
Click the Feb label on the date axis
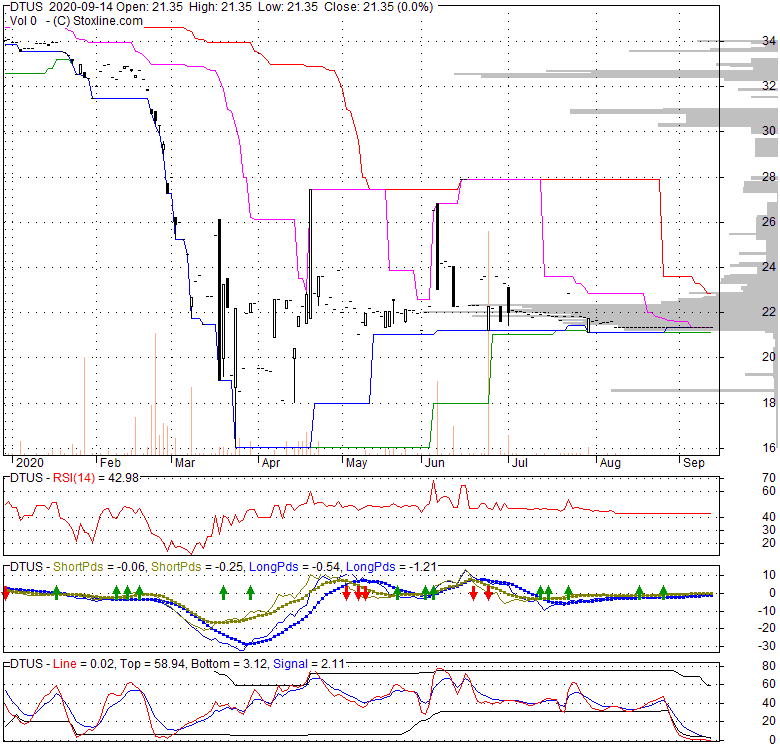110,463
